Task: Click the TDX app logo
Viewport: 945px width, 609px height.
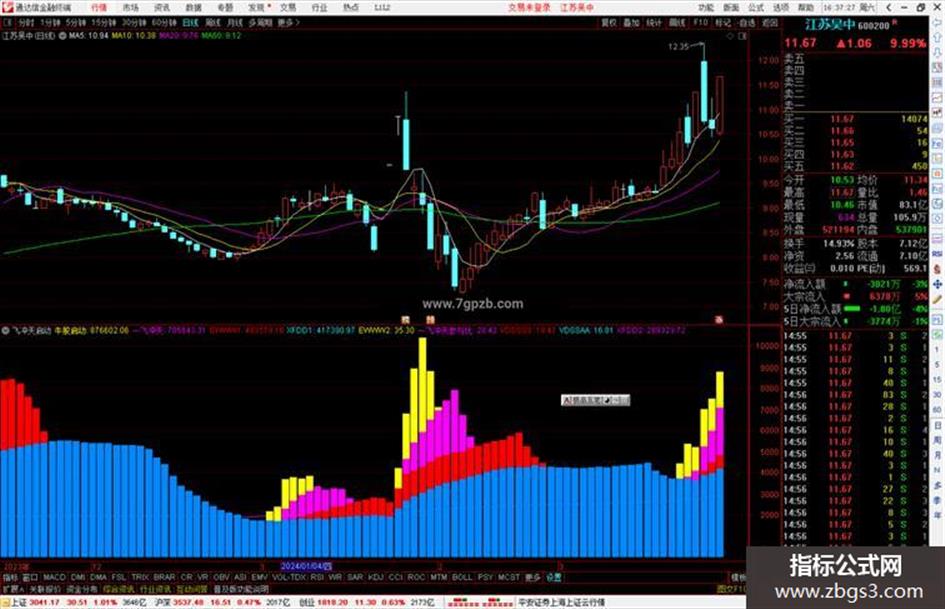Action: tap(7, 7)
